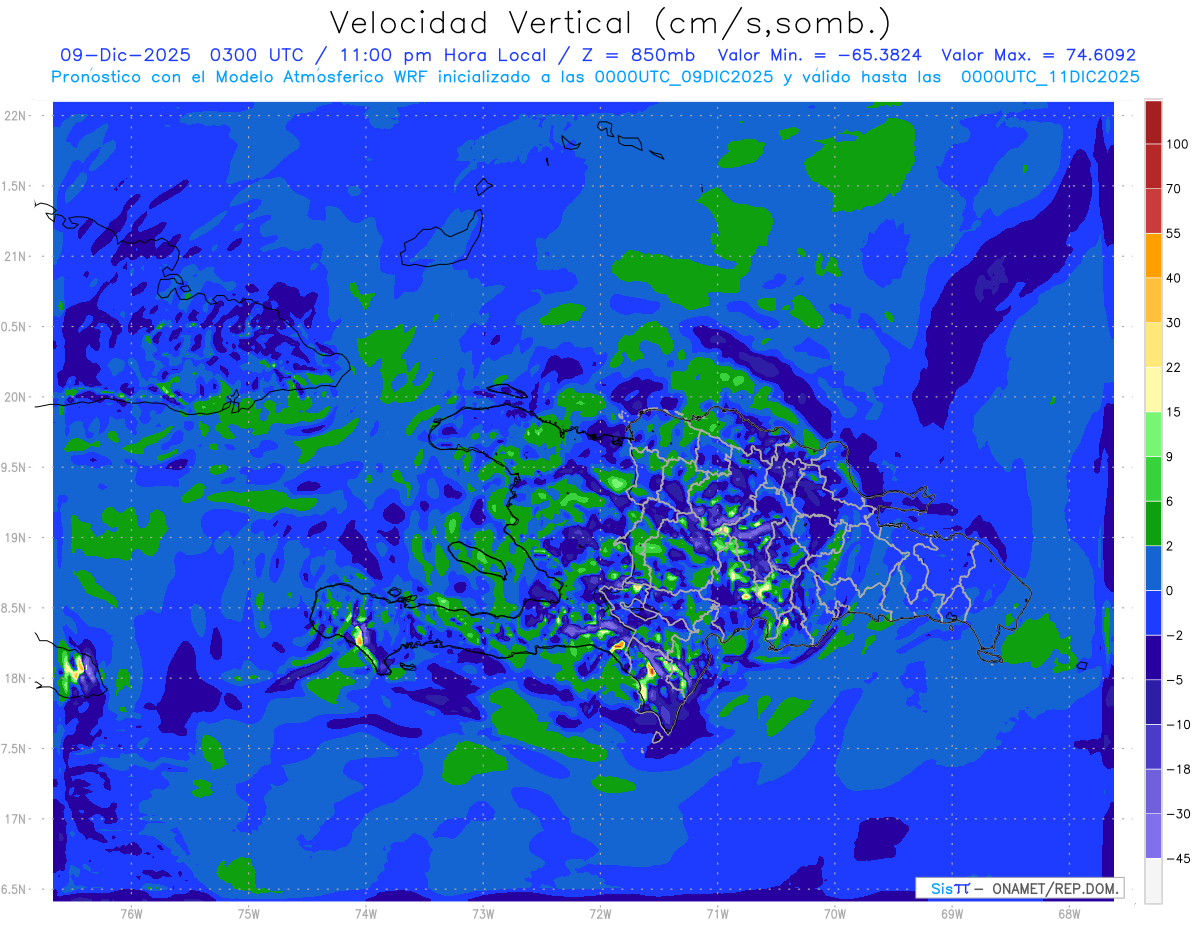Click the colorbar label '40'
This screenshot has height=927, width=1200.
pos(1174,277)
